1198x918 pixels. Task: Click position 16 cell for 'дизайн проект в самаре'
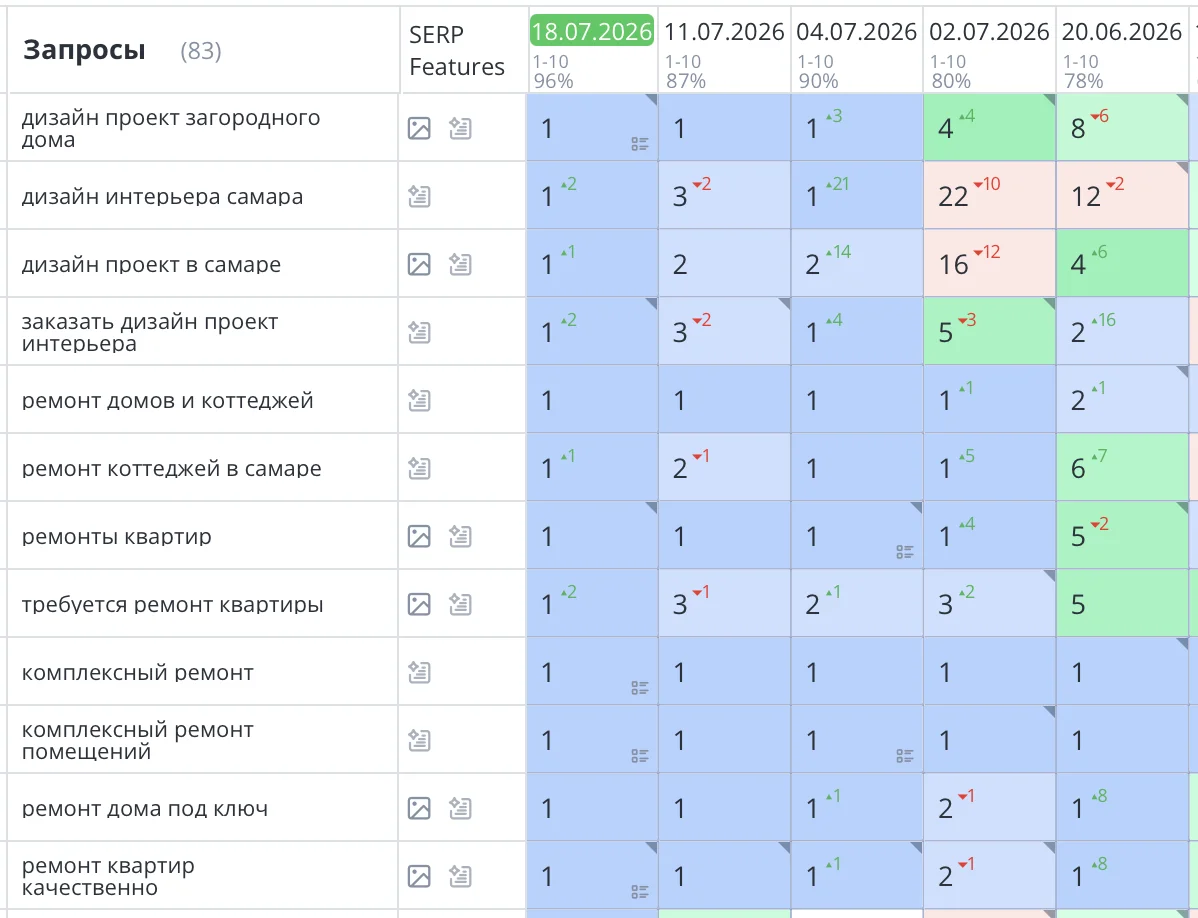click(989, 264)
